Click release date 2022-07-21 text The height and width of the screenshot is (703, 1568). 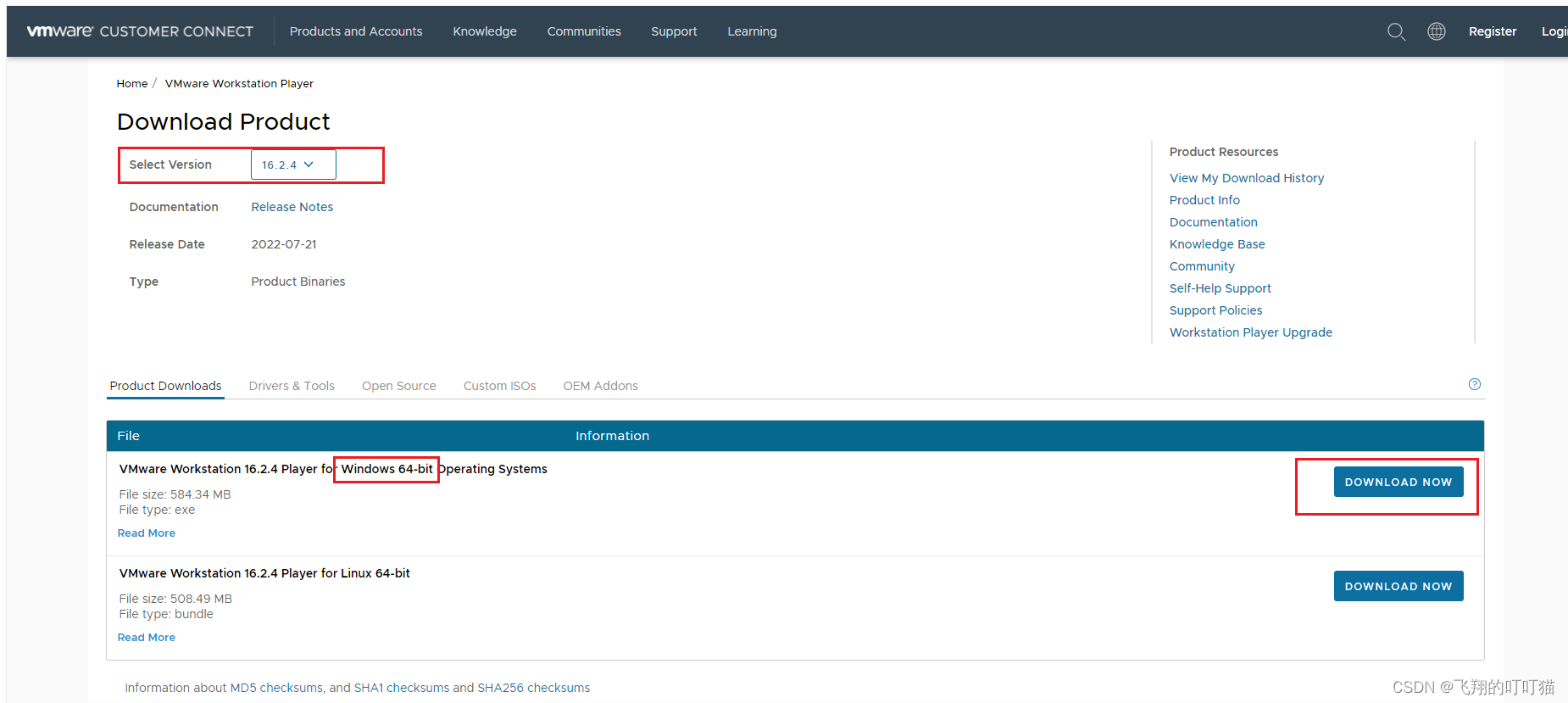pyautogui.click(x=284, y=244)
